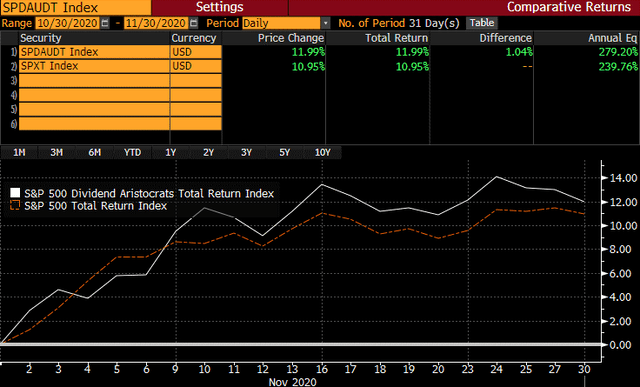Click the empty security field in row 6
Screen dimensions: 640x387
click(x=94, y=123)
